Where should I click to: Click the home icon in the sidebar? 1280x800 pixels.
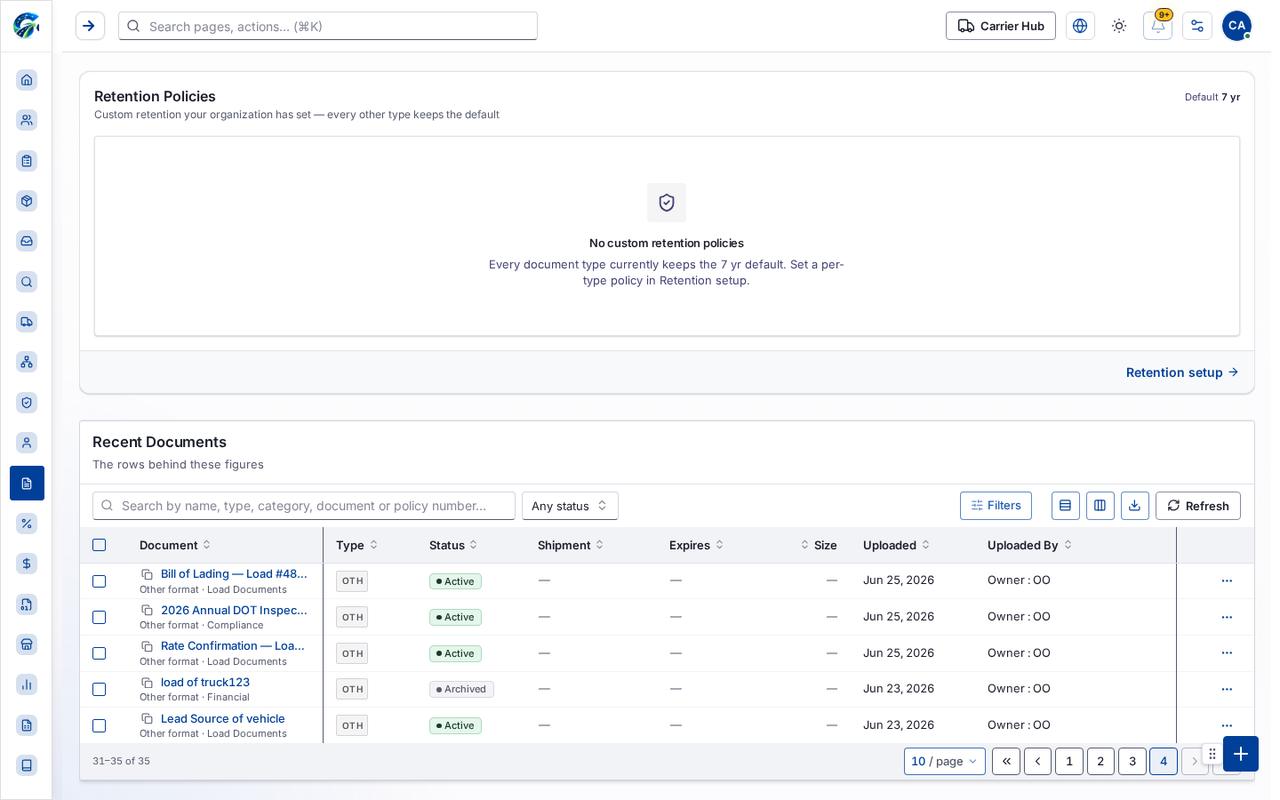pos(27,80)
